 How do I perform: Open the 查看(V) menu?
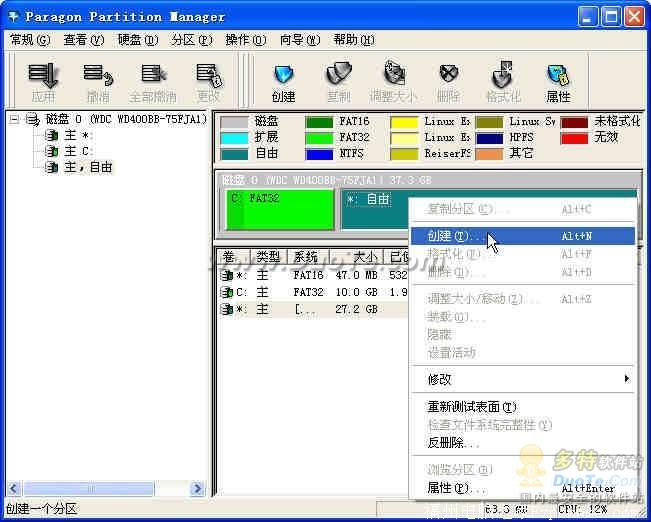83,40
